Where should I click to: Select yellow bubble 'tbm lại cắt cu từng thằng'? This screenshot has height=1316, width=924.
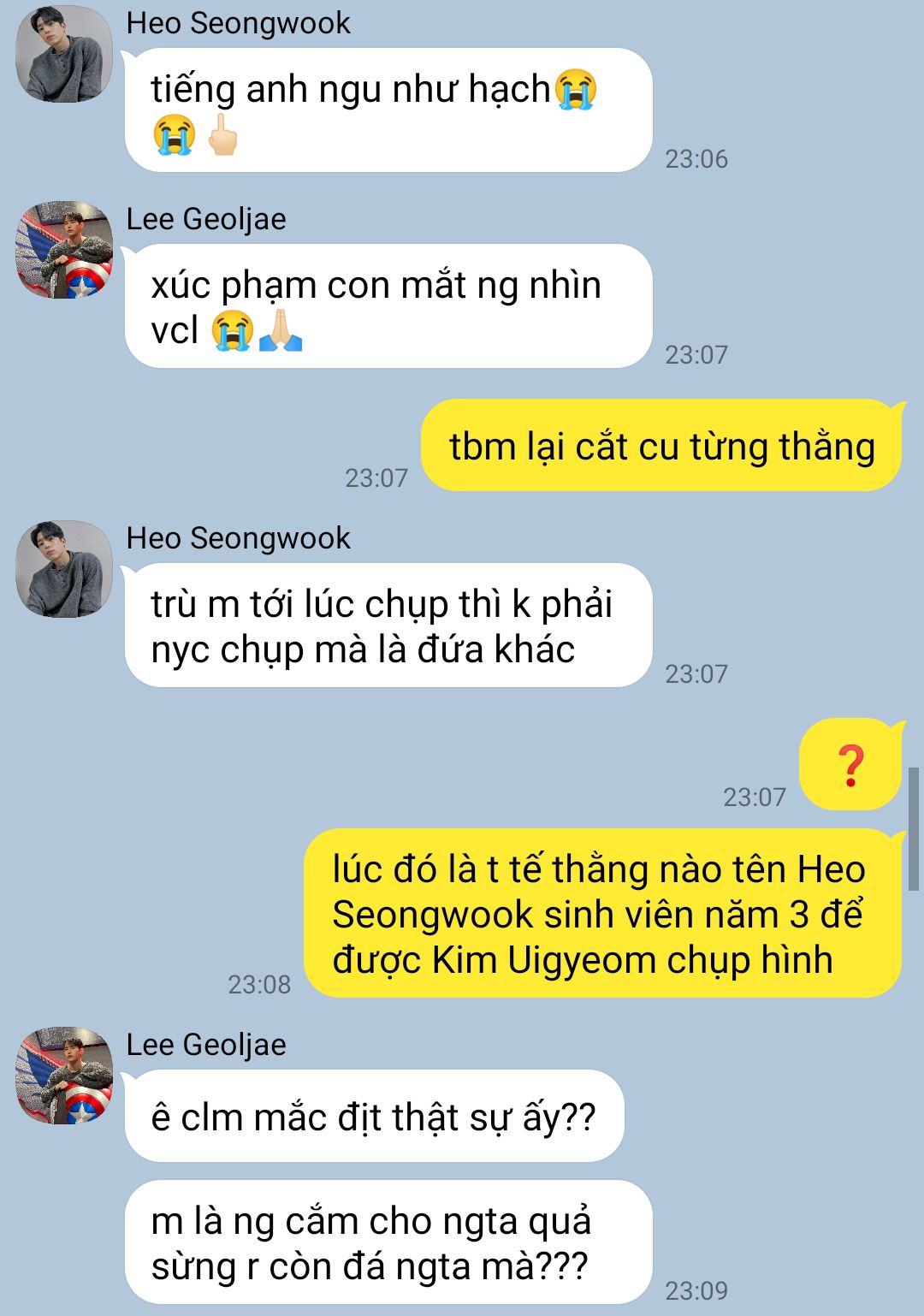tap(662, 446)
